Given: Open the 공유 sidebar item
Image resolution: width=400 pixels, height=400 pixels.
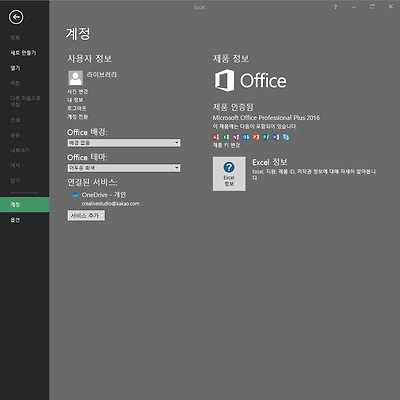Looking at the screenshot, I should pyautogui.click(x=15, y=135).
